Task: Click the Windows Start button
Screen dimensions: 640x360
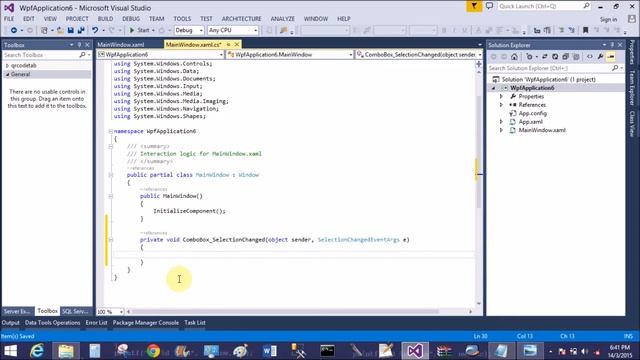Action: [10, 351]
